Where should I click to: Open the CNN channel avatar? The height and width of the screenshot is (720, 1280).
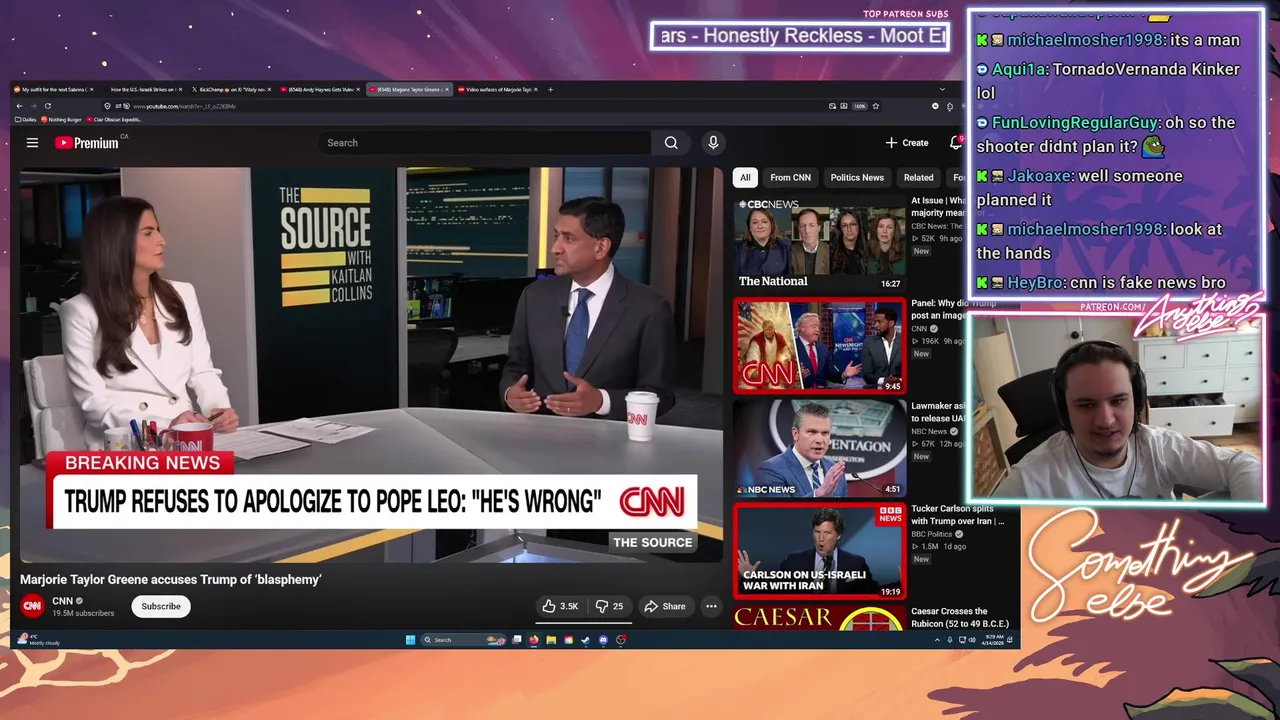coord(33,606)
